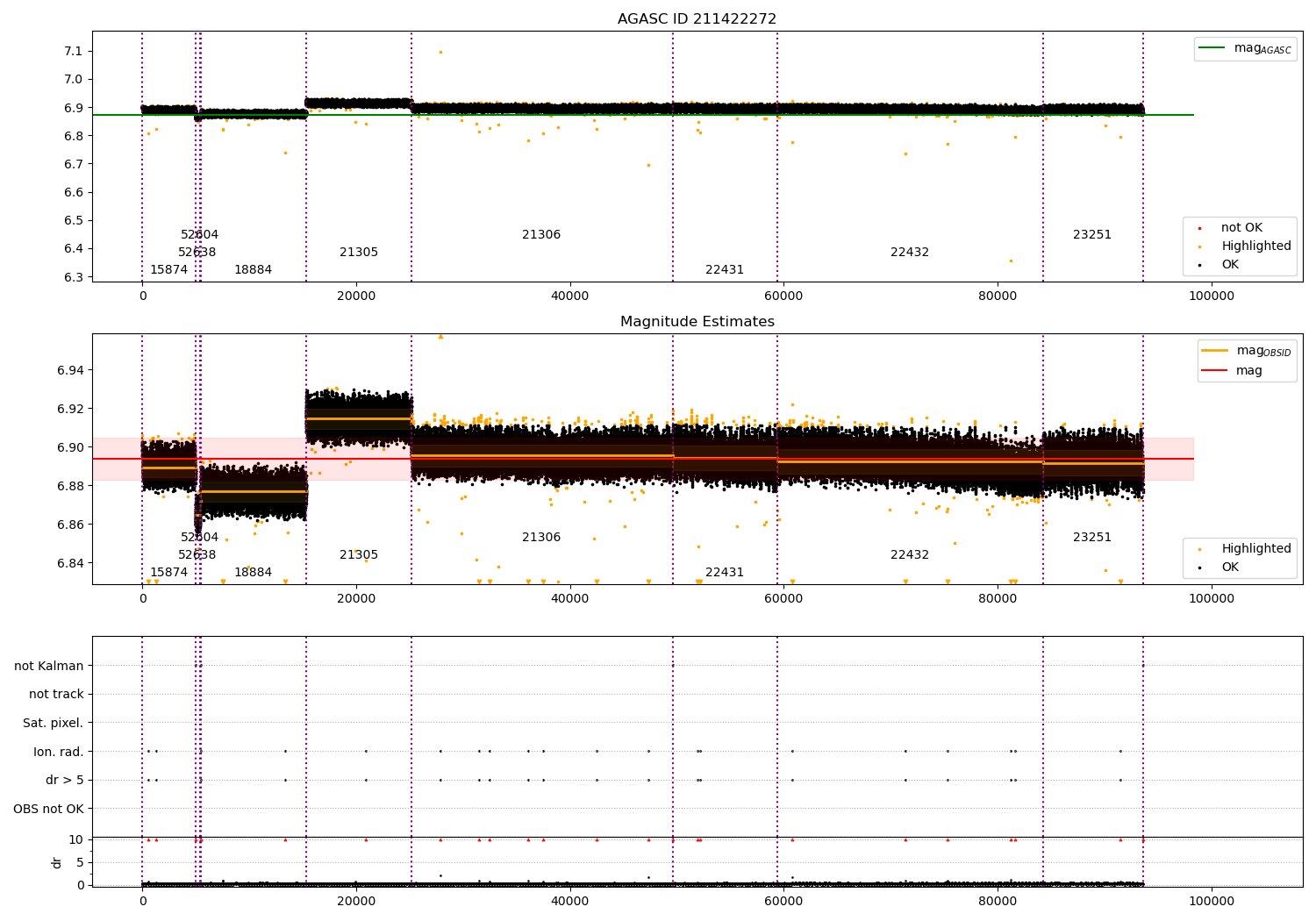The image size is (1316, 921).
Task: Click obsid label 22431 in the AGASC ID plot
Action: (x=725, y=270)
